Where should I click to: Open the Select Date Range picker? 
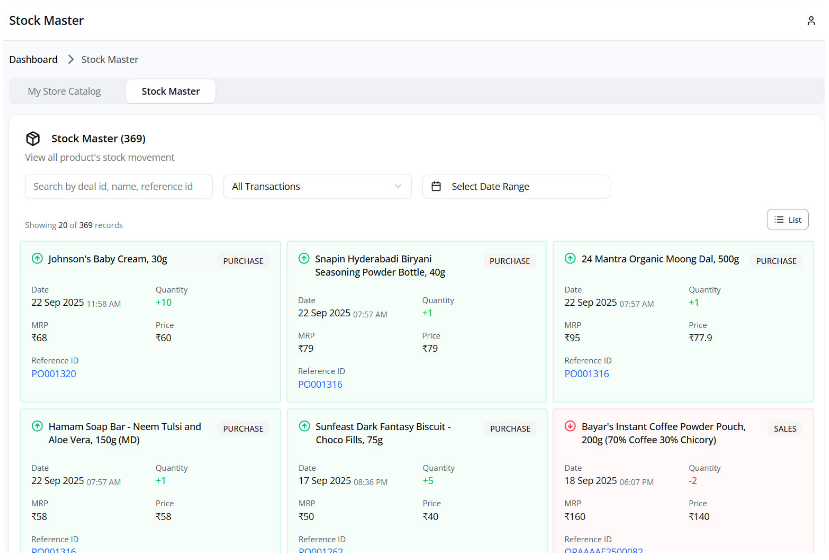(x=516, y=187)
